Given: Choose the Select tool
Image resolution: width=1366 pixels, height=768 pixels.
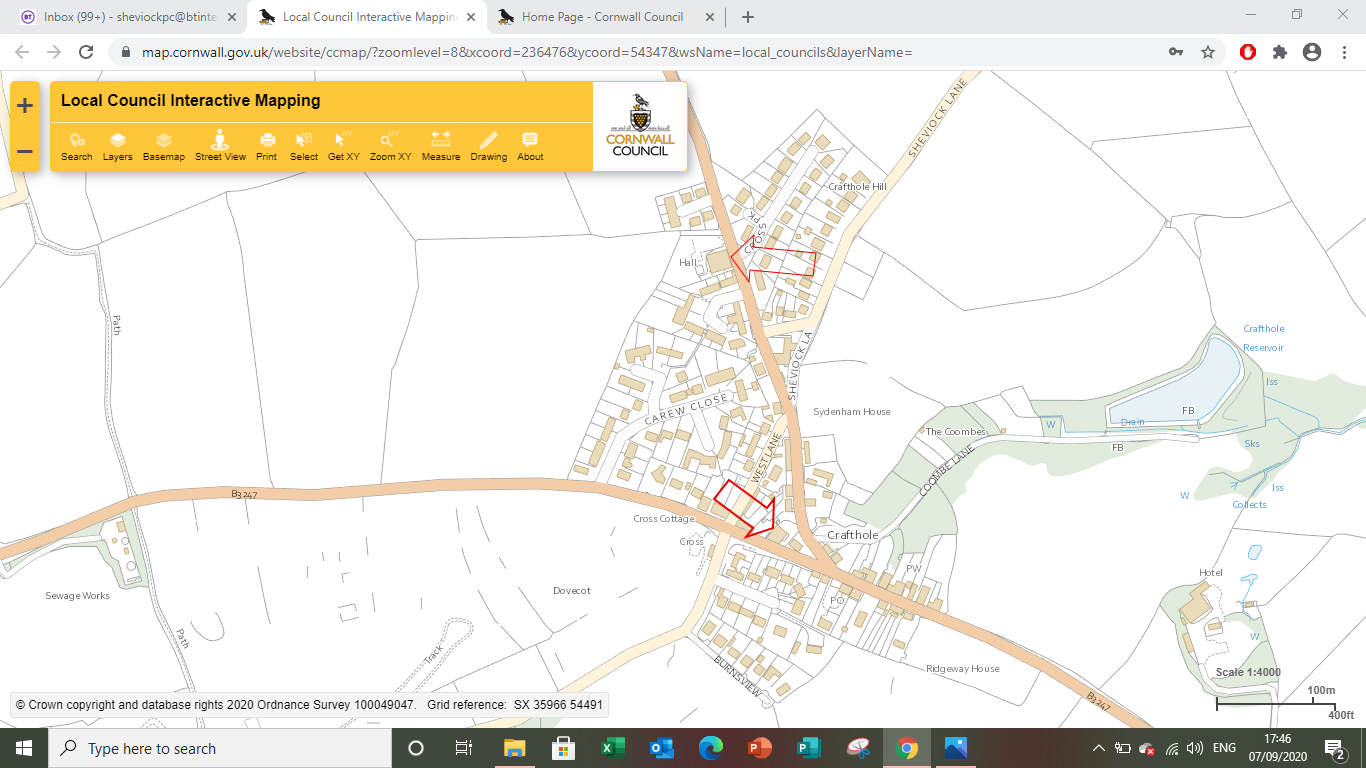Looking at the screenshot, I should click(x=304, y=146).
